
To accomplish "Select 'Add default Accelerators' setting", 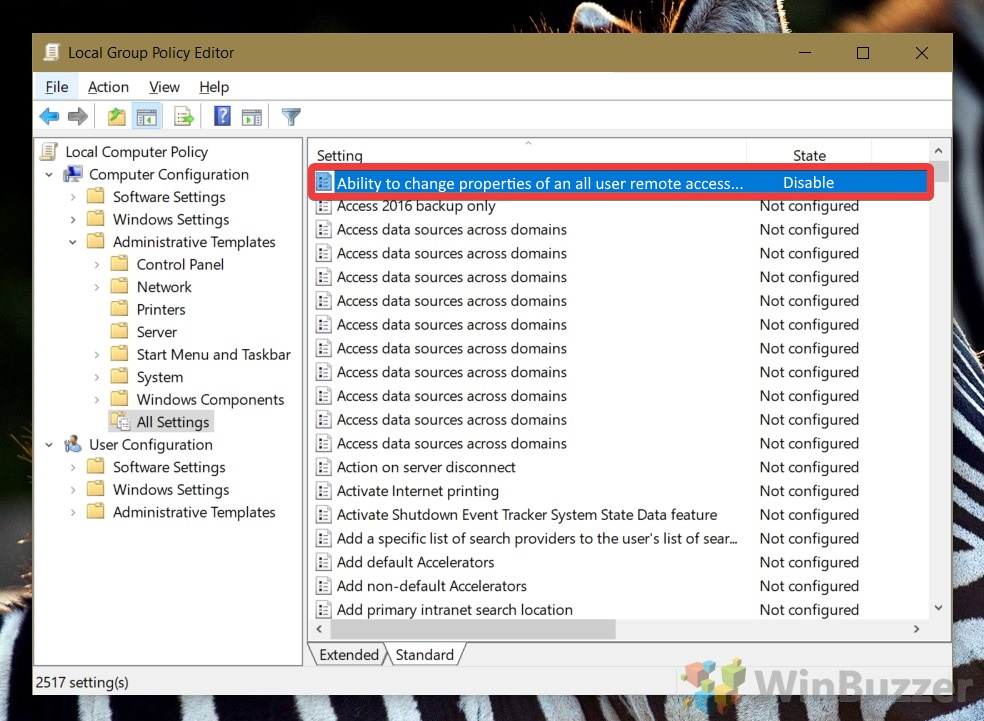I will [415, 562].
